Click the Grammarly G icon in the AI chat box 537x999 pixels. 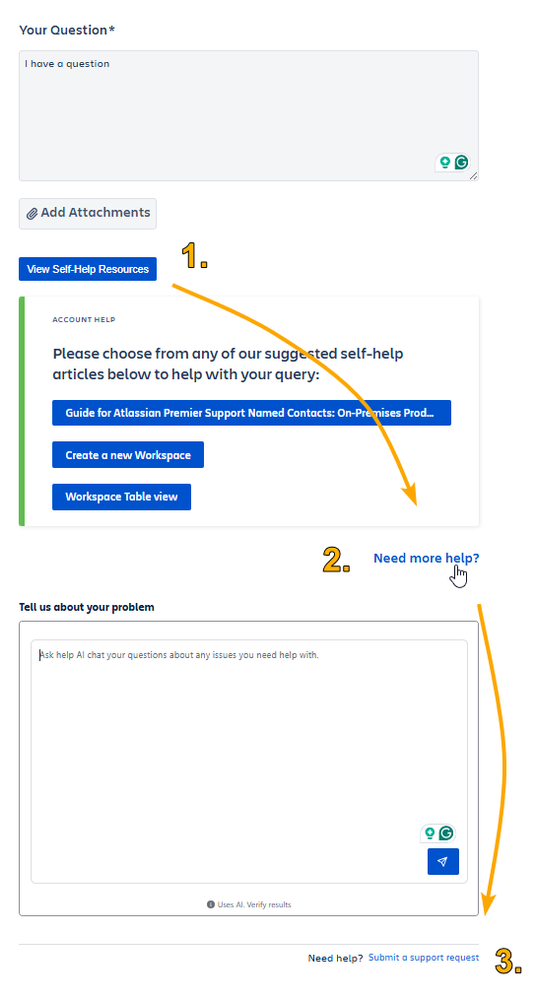coord(446,833)
